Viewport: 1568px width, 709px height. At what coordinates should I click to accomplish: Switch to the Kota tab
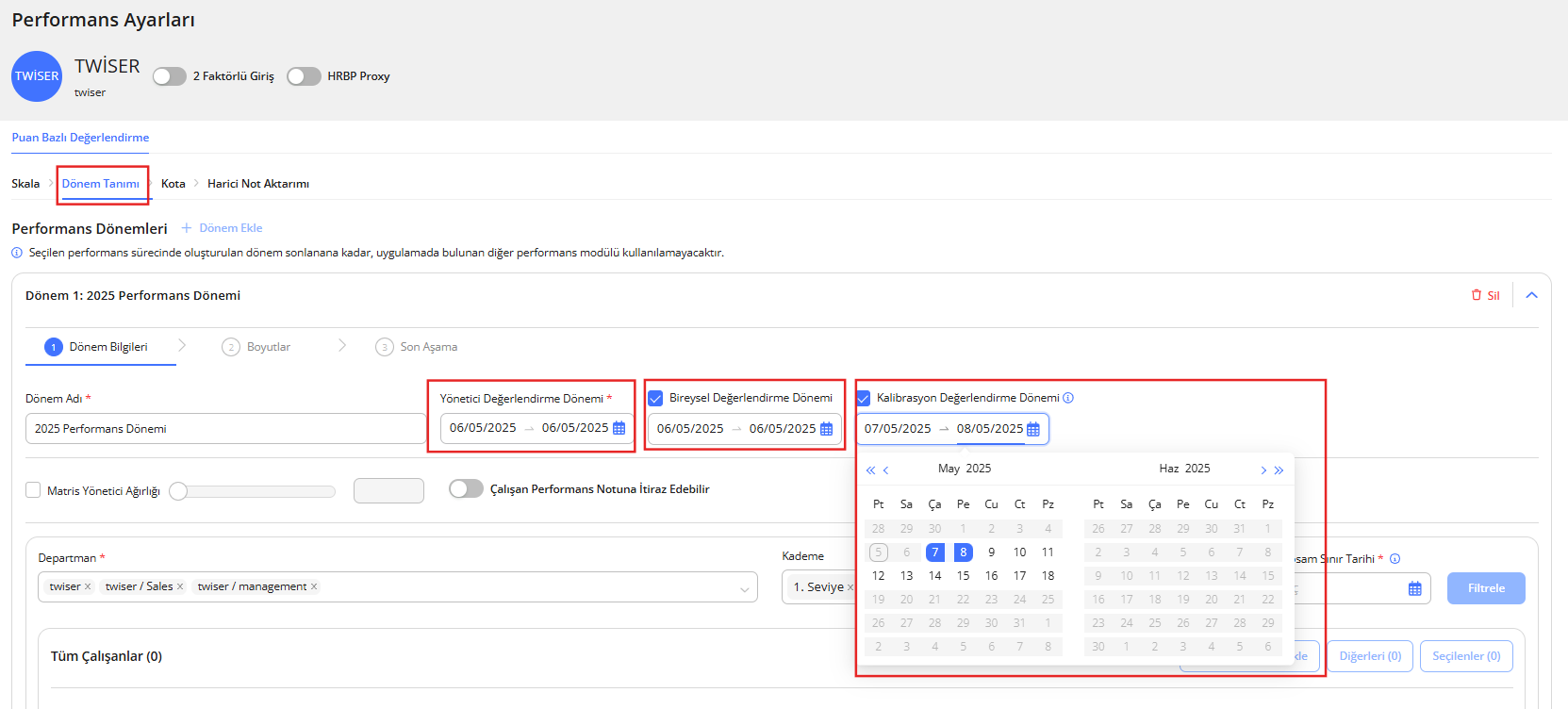pyautogui.click(x=173, y=184)
